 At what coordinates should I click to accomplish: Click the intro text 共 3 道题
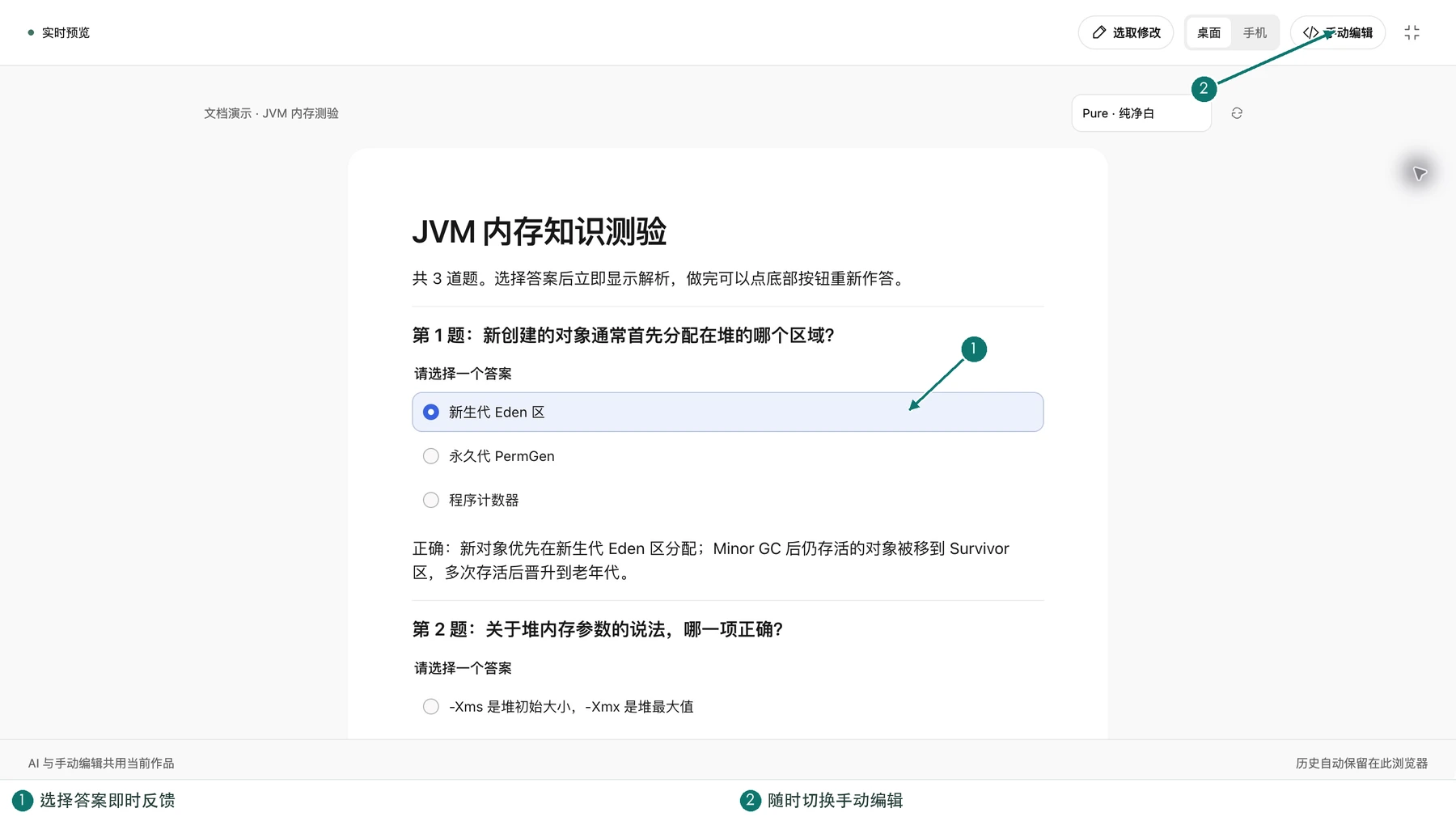coord(661,278)
